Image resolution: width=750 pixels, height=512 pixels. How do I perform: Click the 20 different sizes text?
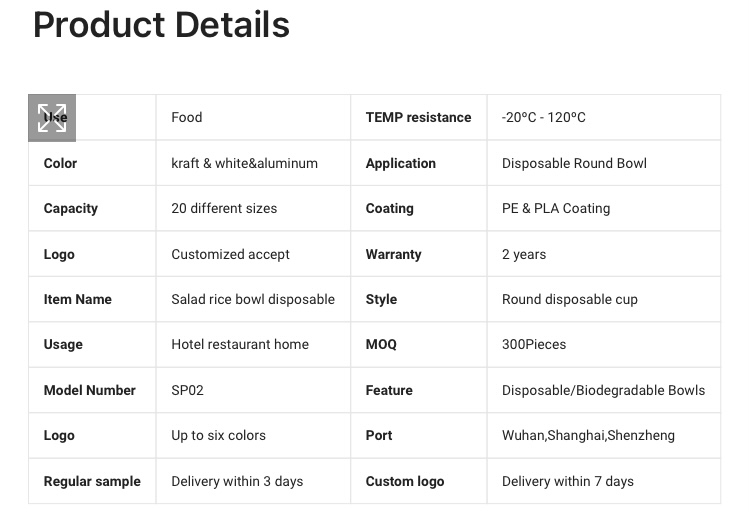click(x=224, y=209)
